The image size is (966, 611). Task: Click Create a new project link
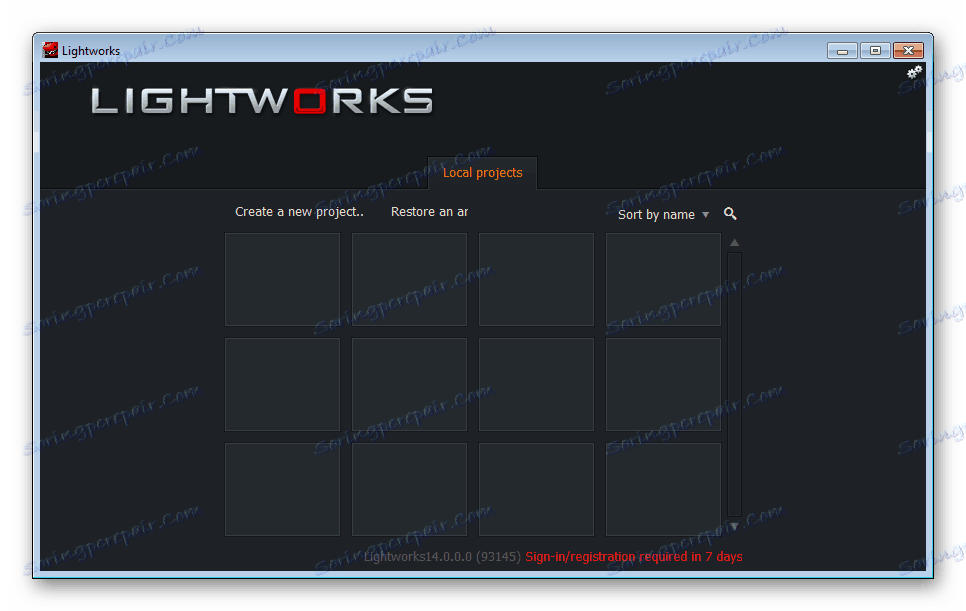pyautogui.click(x=299, y=212)
